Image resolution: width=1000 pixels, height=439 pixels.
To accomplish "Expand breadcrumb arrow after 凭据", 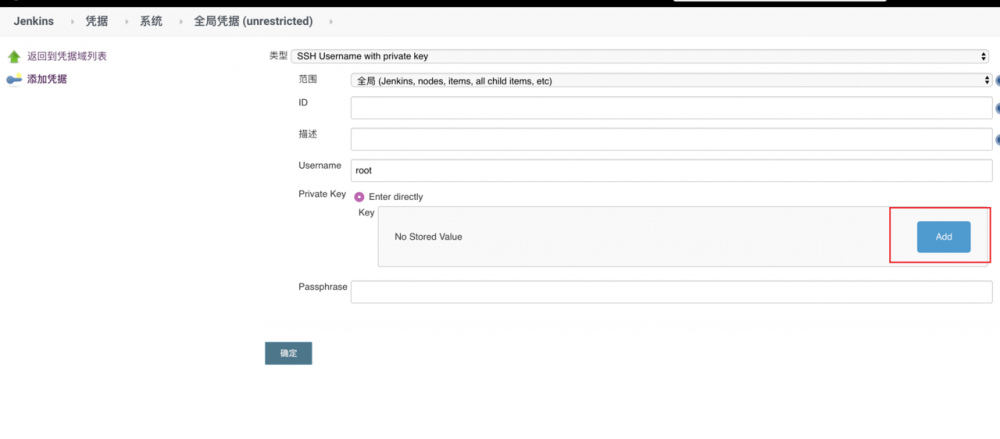I will click(127, 22).
